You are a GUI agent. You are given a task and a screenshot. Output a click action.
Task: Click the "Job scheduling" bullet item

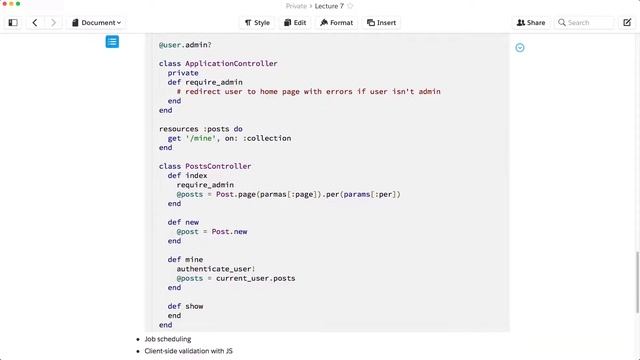click(168, 339)
